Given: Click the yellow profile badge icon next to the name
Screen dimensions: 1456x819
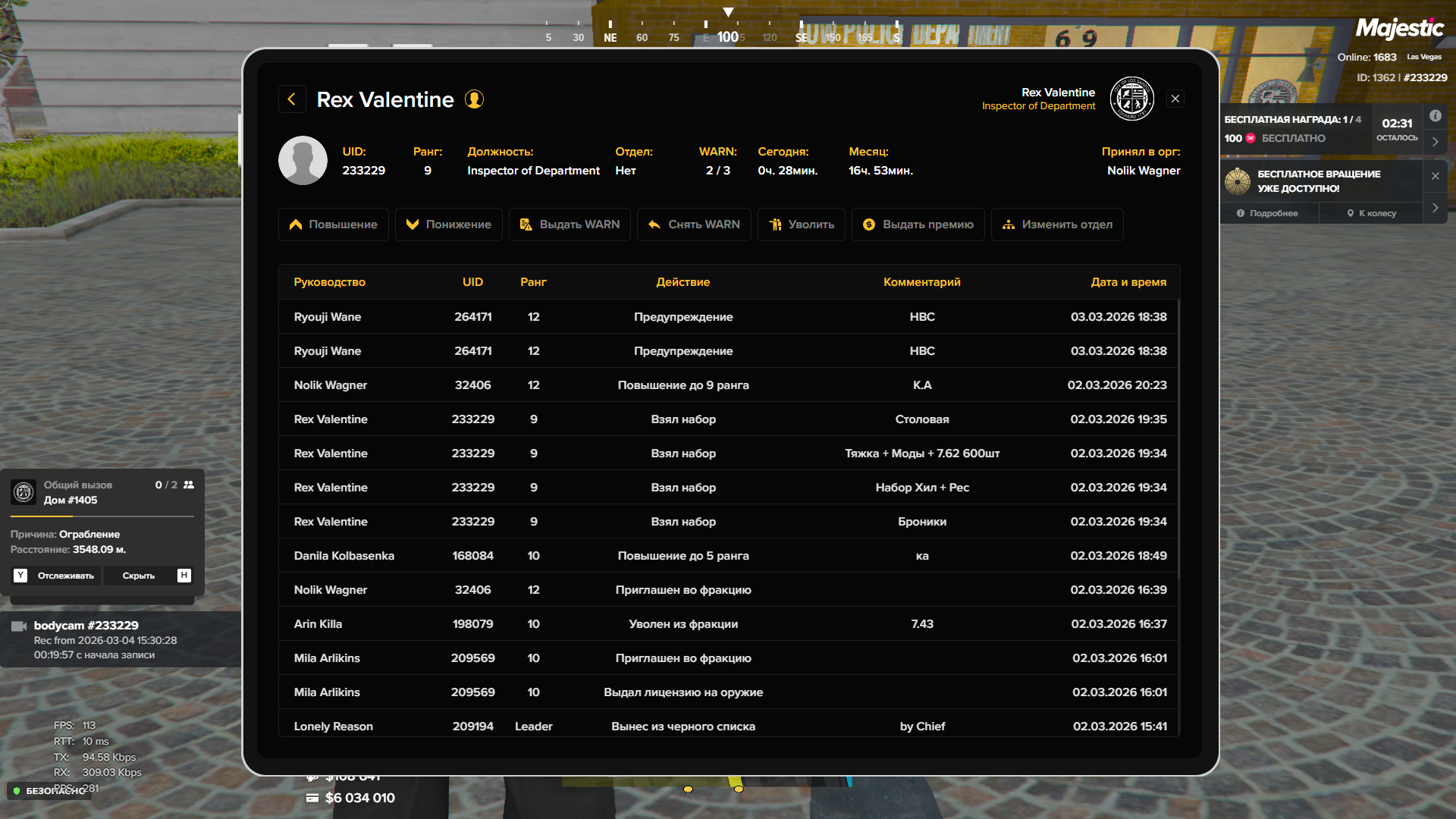Looking at the screenshot, I should click(474, 99).
